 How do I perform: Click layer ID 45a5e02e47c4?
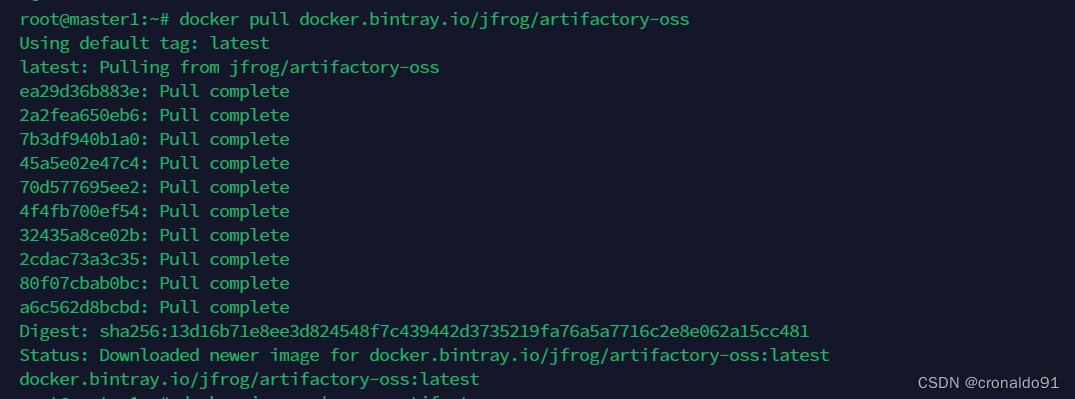coord(84,163)
